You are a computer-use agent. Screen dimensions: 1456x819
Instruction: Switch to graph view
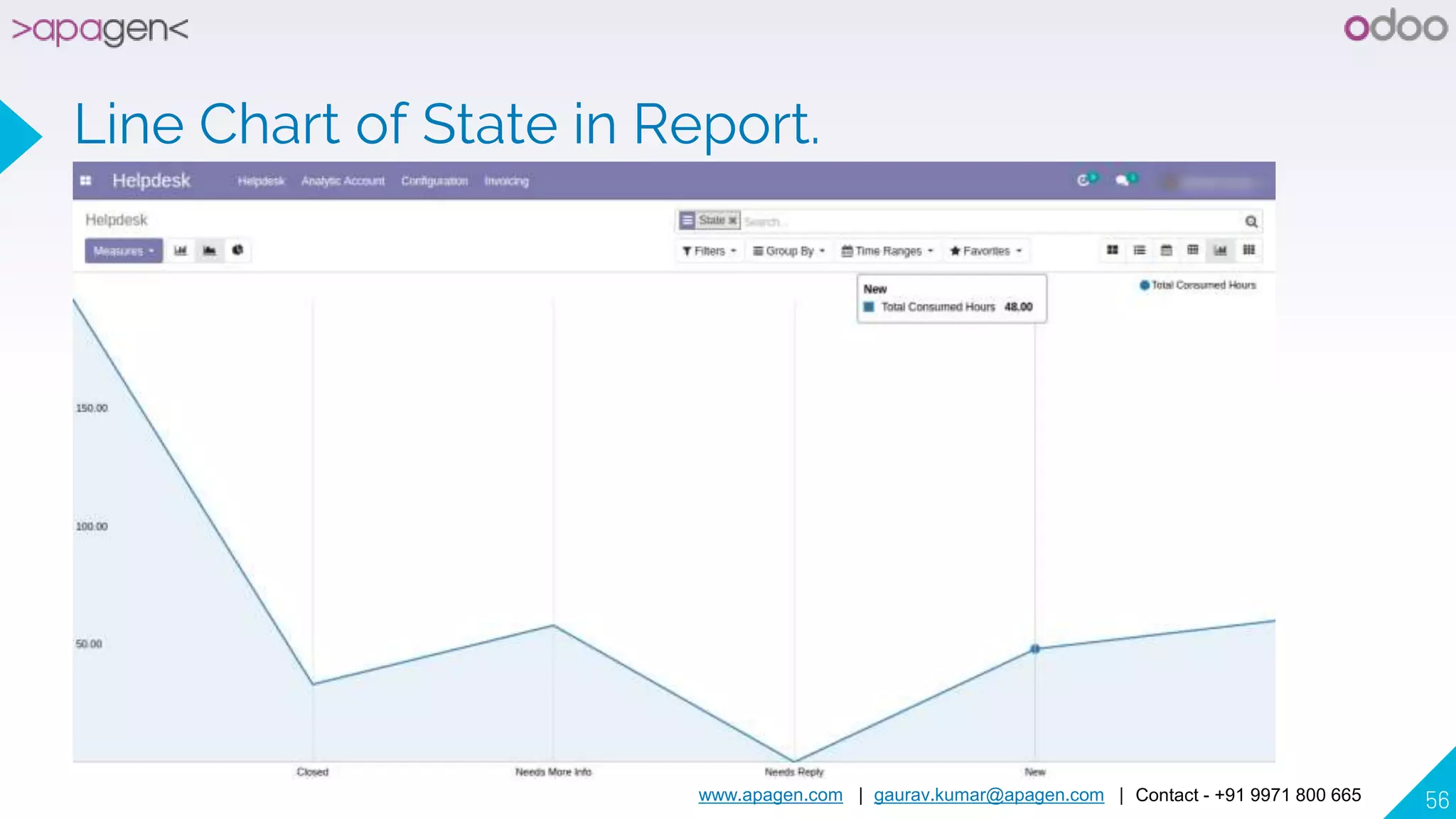click(1221, 250)
